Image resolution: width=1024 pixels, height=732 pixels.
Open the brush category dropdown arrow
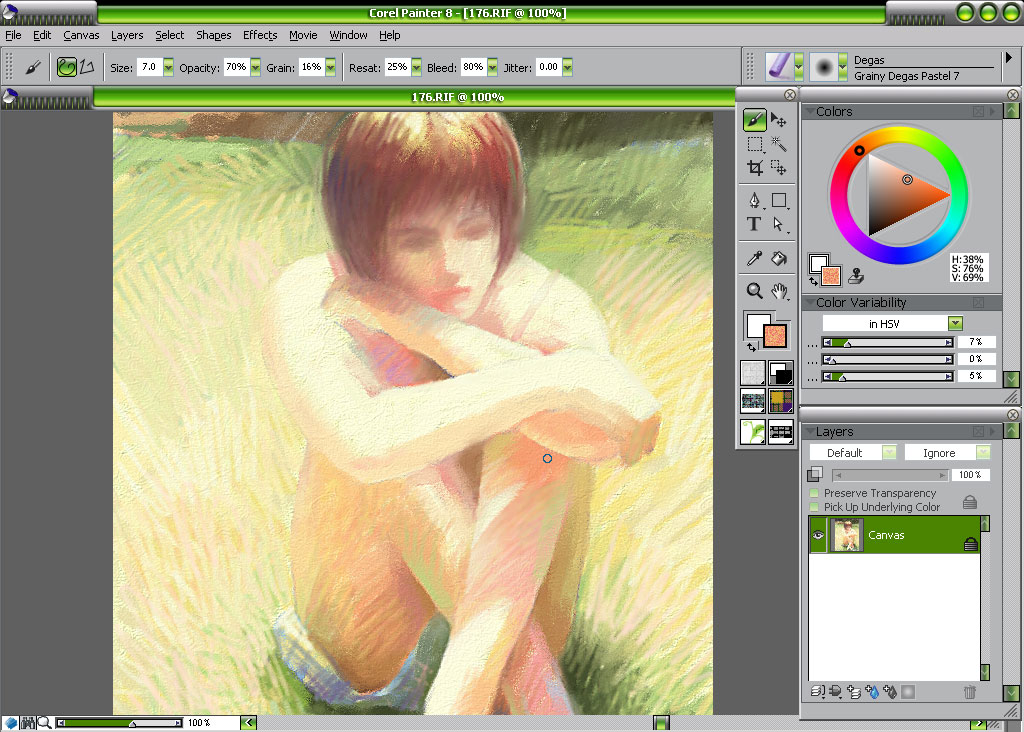(799, 67)
